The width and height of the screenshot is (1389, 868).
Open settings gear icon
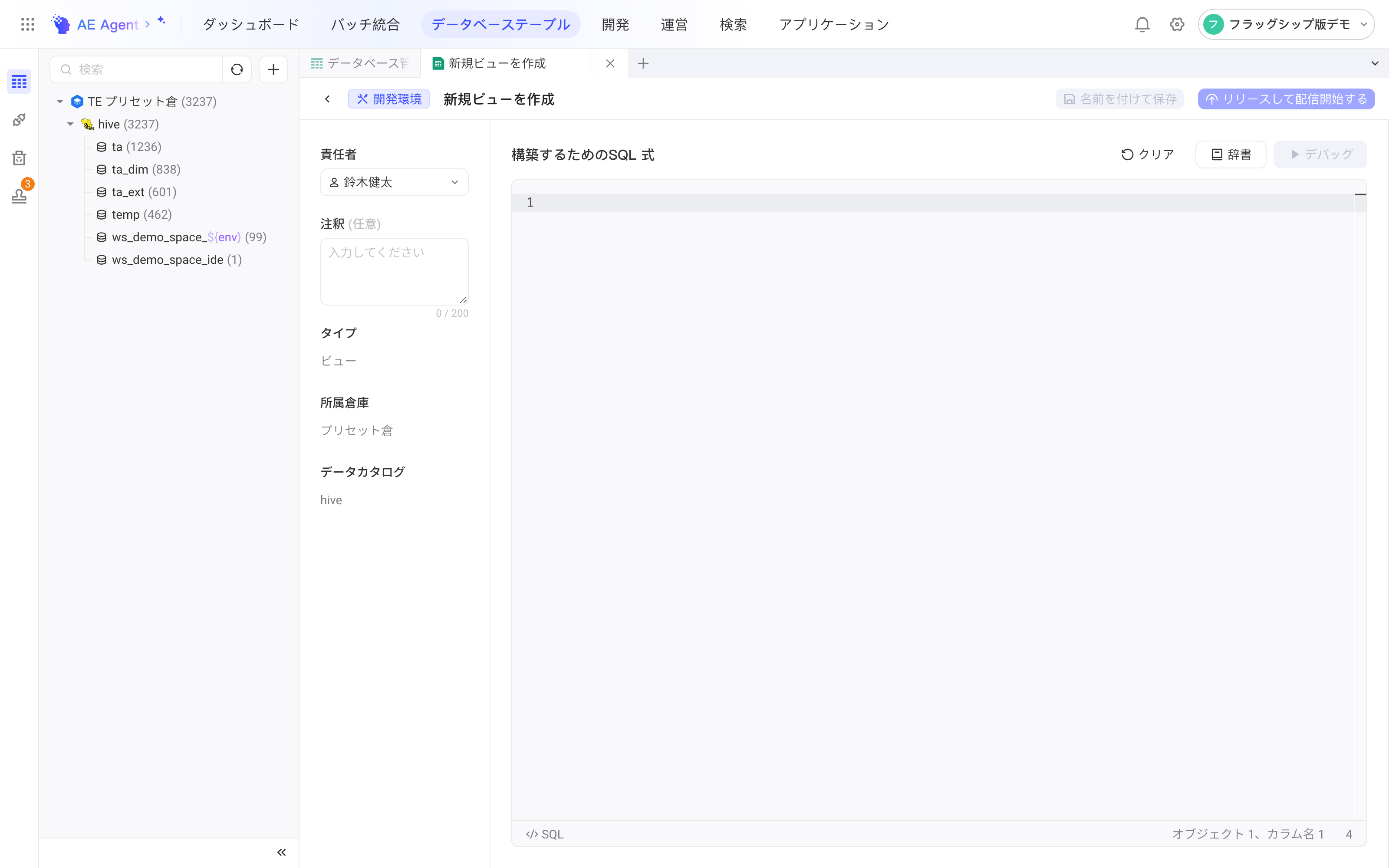[1177, 24]
